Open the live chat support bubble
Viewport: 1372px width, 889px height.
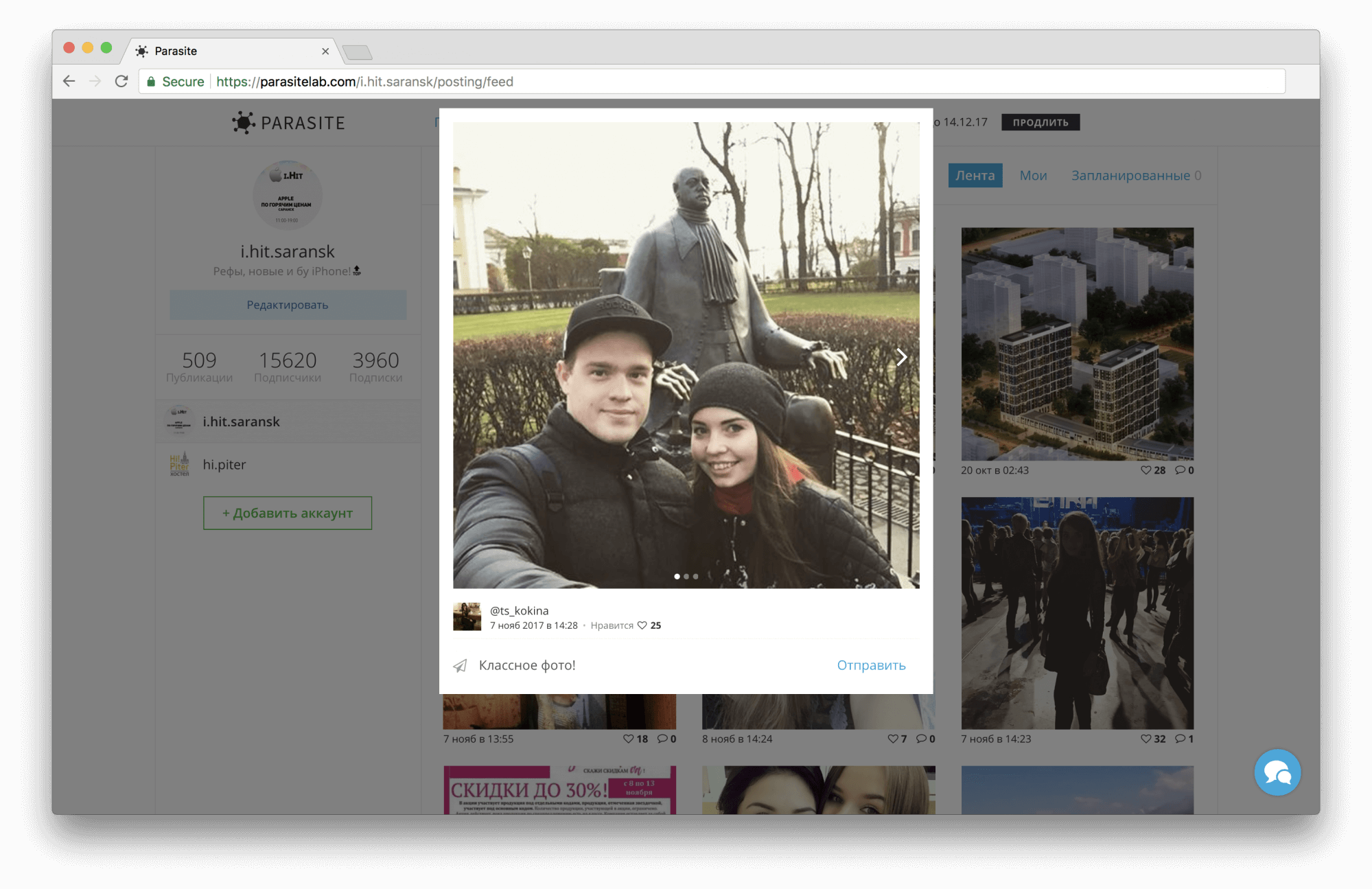pyautogui.click(x=1277, y=773)
